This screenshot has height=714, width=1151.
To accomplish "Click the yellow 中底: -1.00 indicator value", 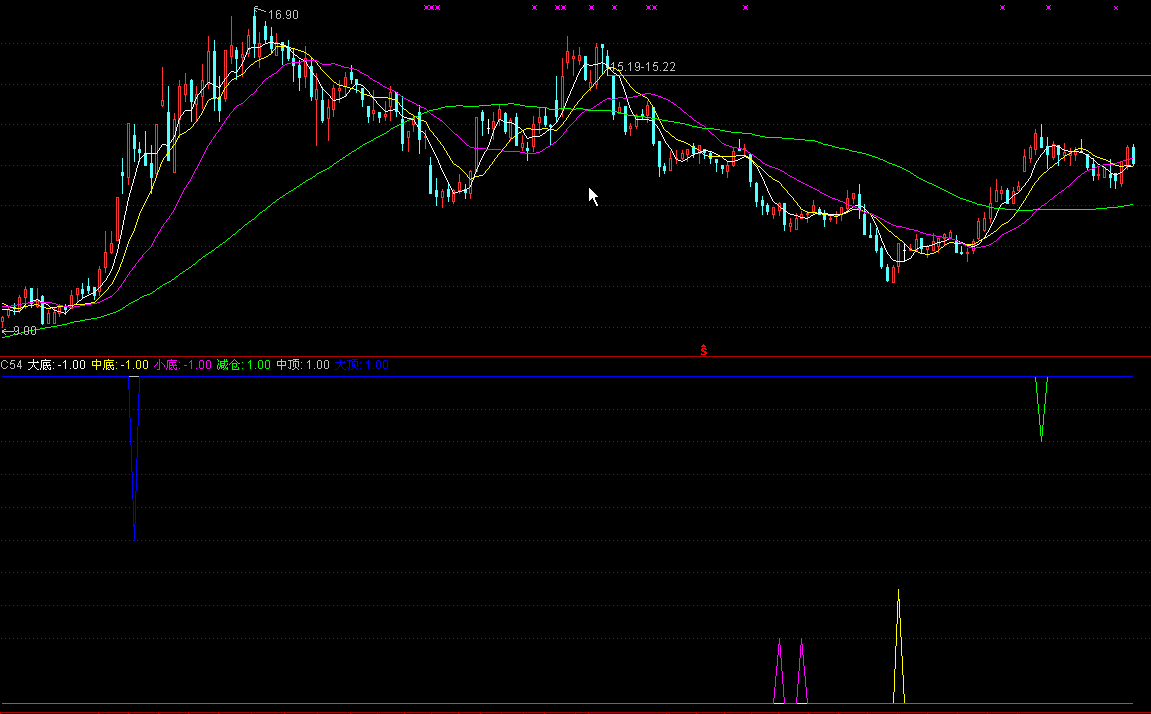I will 120,365.
